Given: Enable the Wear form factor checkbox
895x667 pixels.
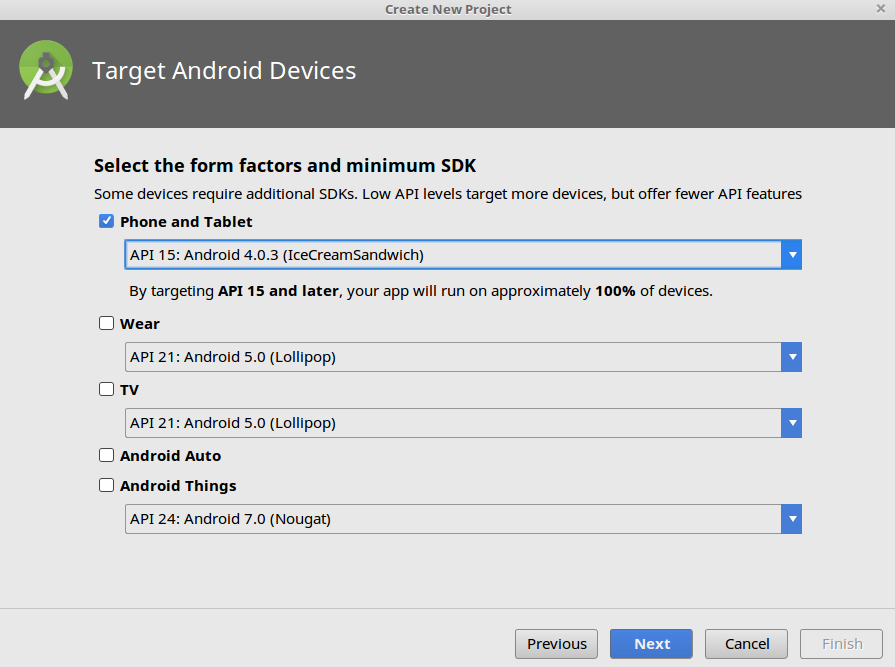Looking at the screenshot, I should click(106, 323).
